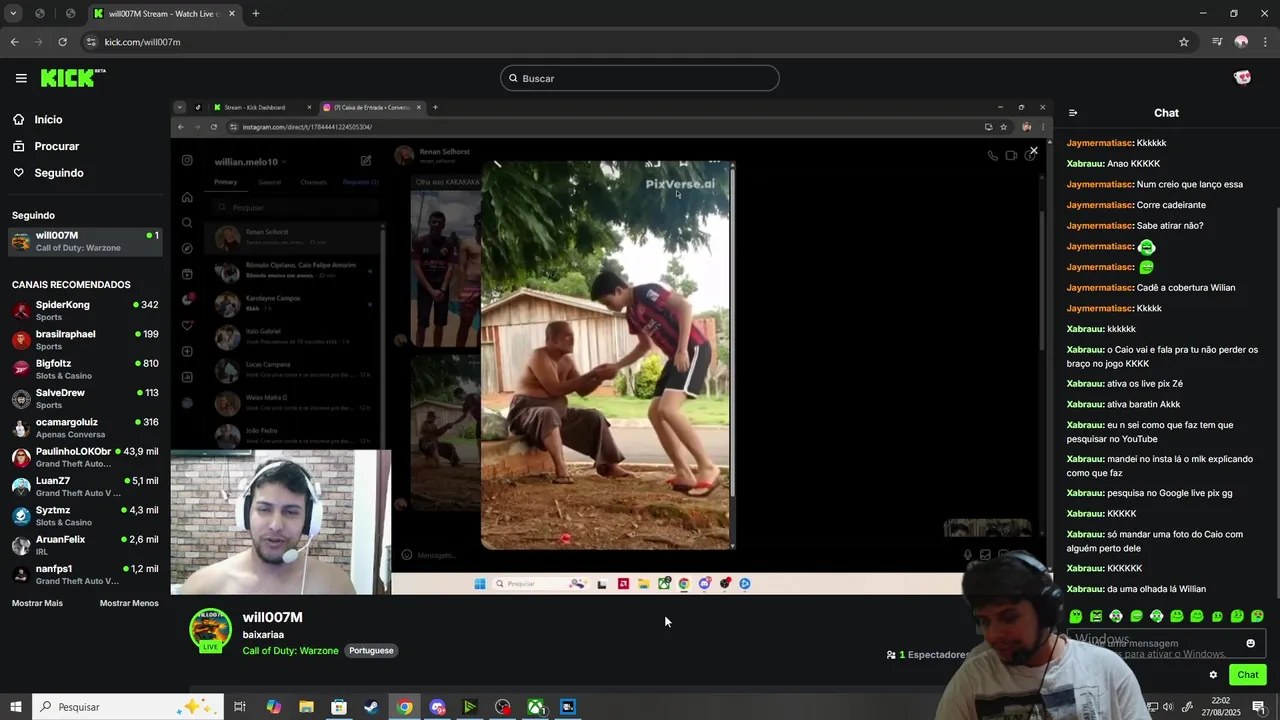
Task: Open the Discord taskbar icon
Action: [438, 707]
